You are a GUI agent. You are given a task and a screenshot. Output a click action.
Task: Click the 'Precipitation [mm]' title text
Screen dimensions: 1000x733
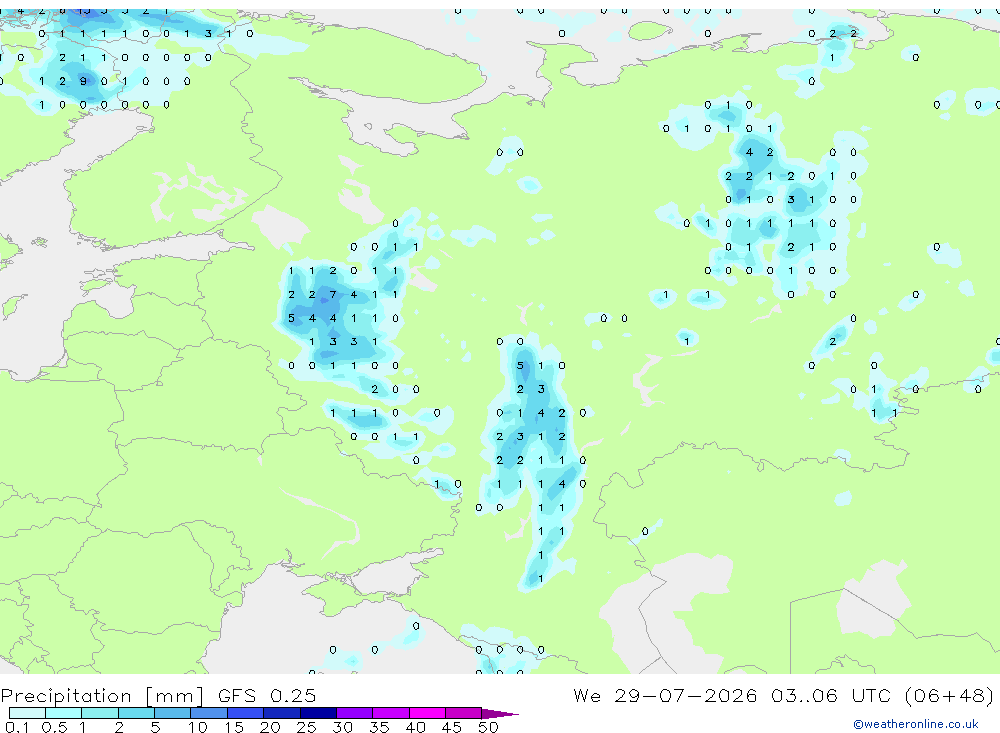point(102,696)
